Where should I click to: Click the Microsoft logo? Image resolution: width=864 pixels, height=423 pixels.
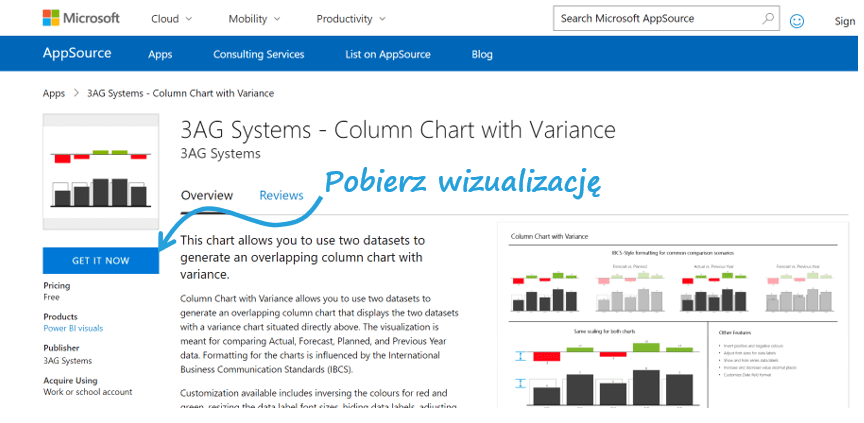click(81, 18)
